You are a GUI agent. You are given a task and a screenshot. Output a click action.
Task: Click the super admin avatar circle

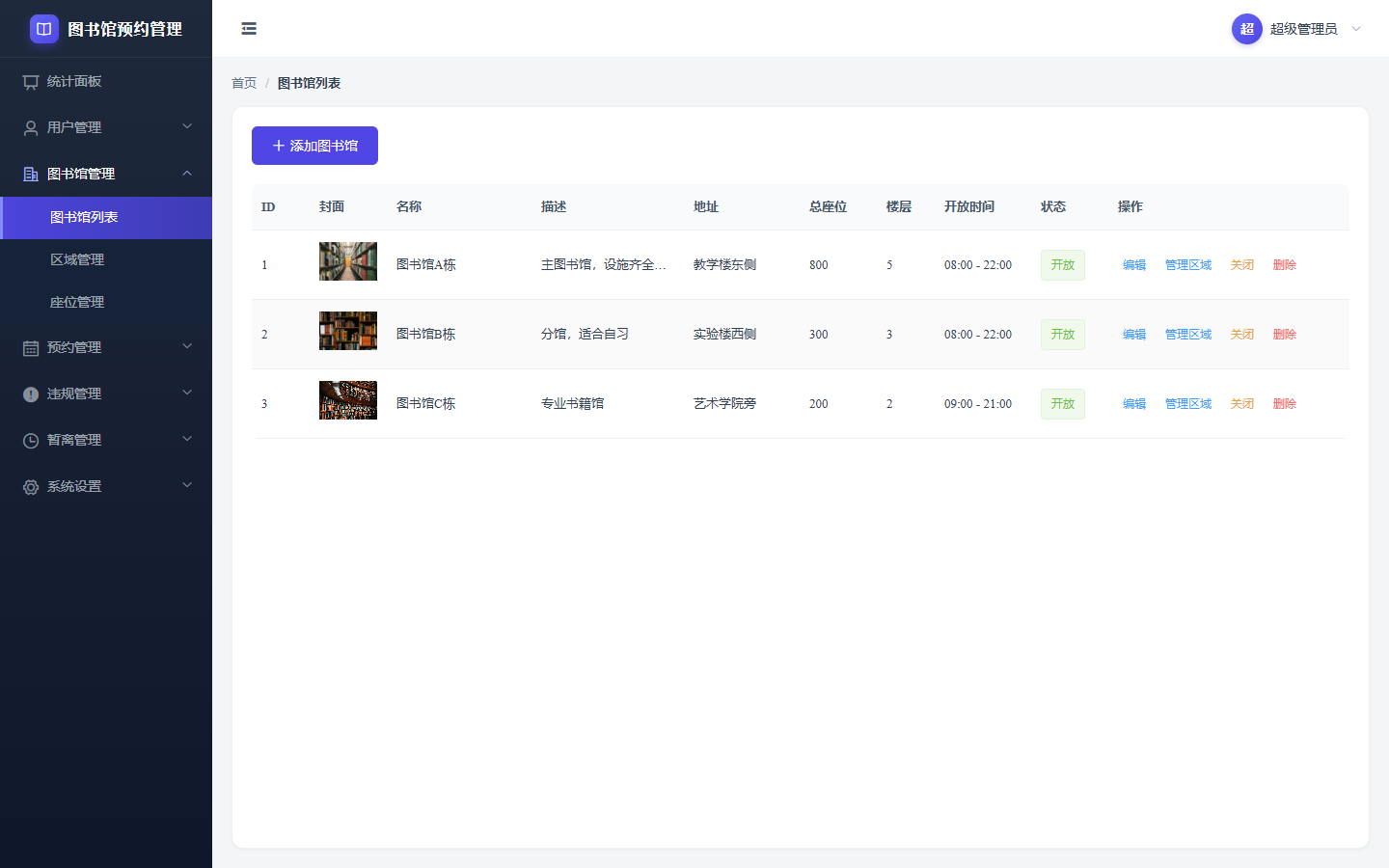tap(1247, 29)
